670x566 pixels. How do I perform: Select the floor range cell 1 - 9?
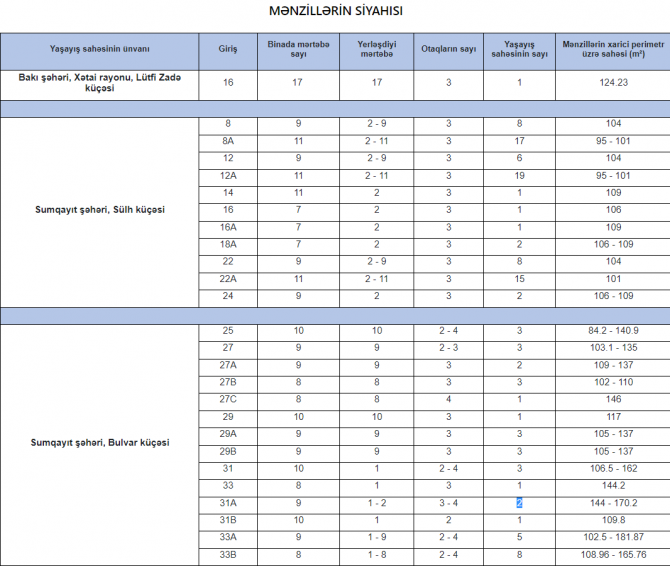coord(377,536)
